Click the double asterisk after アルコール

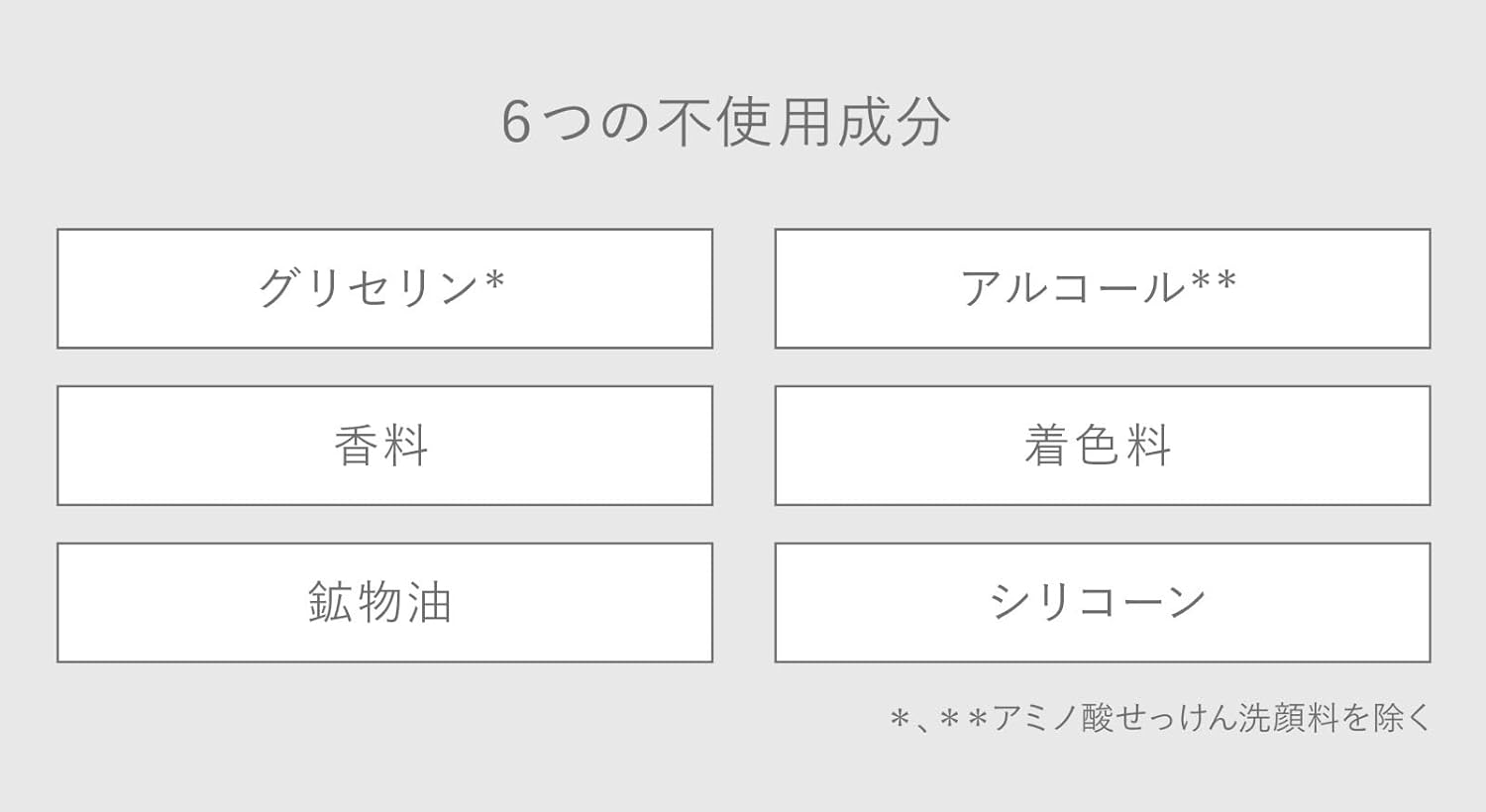(1215, 283)
